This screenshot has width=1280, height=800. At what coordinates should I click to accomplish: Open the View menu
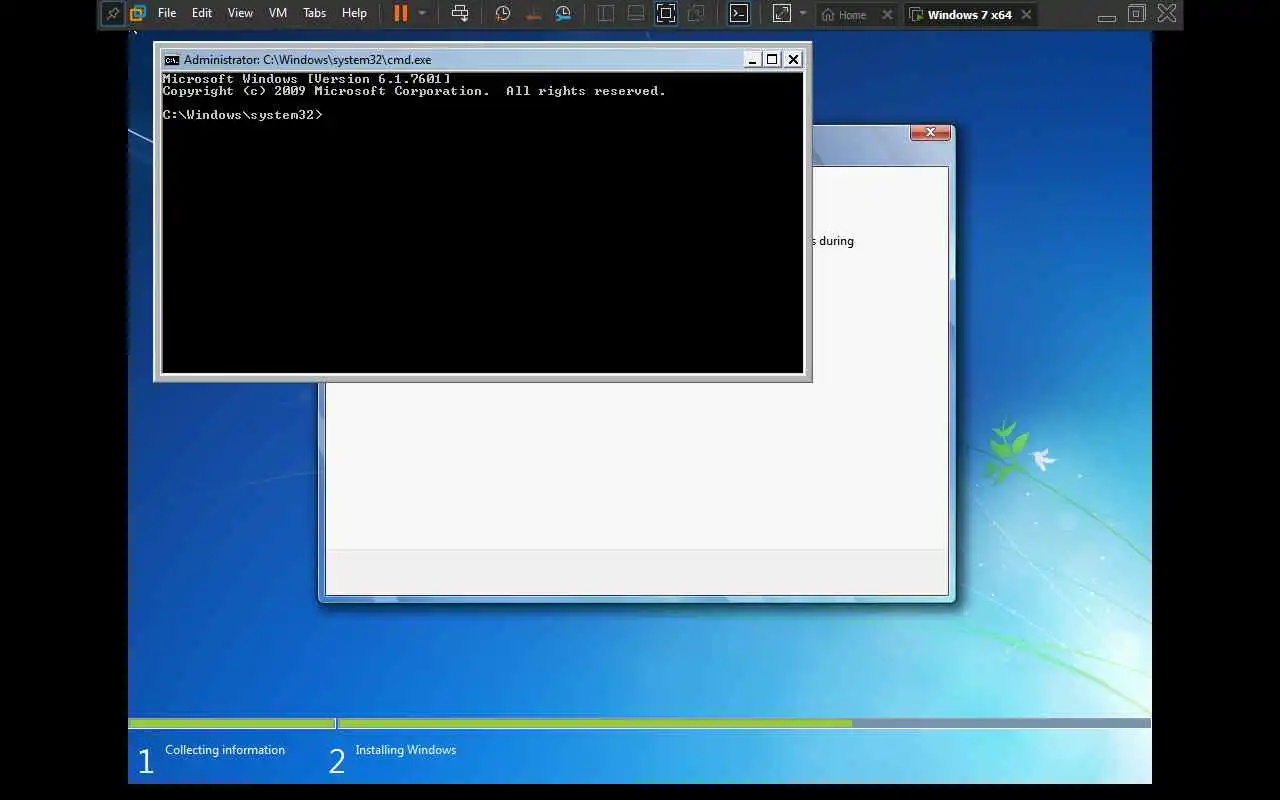(240, 14)
